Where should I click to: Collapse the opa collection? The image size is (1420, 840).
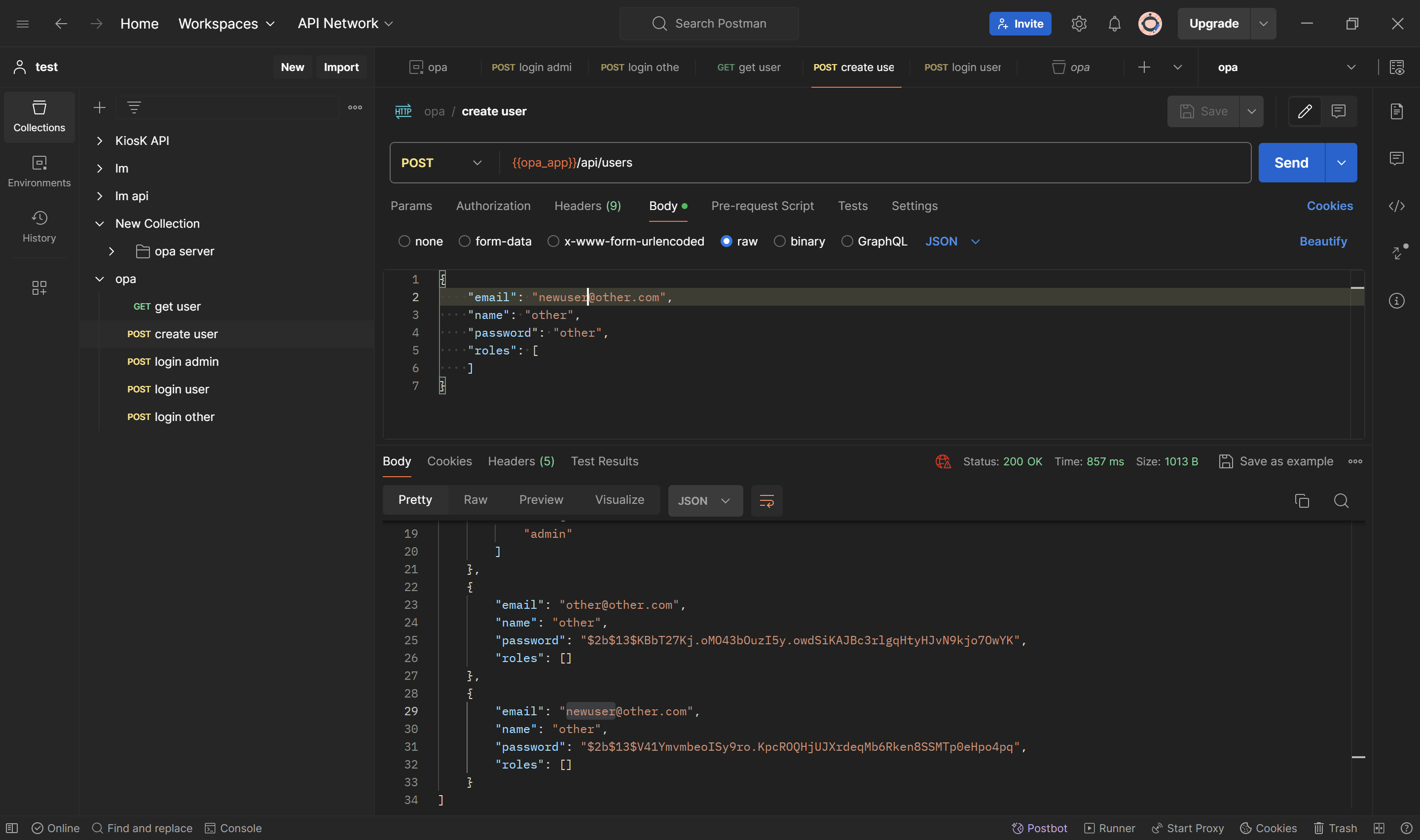click(100, 279)
